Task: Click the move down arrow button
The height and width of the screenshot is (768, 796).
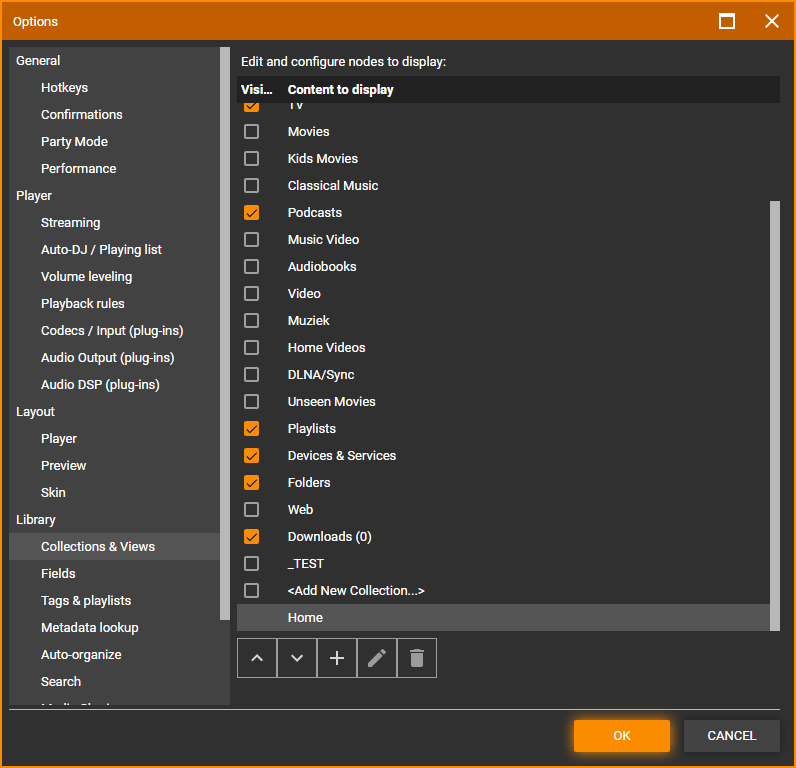Action: pos(297,658)
